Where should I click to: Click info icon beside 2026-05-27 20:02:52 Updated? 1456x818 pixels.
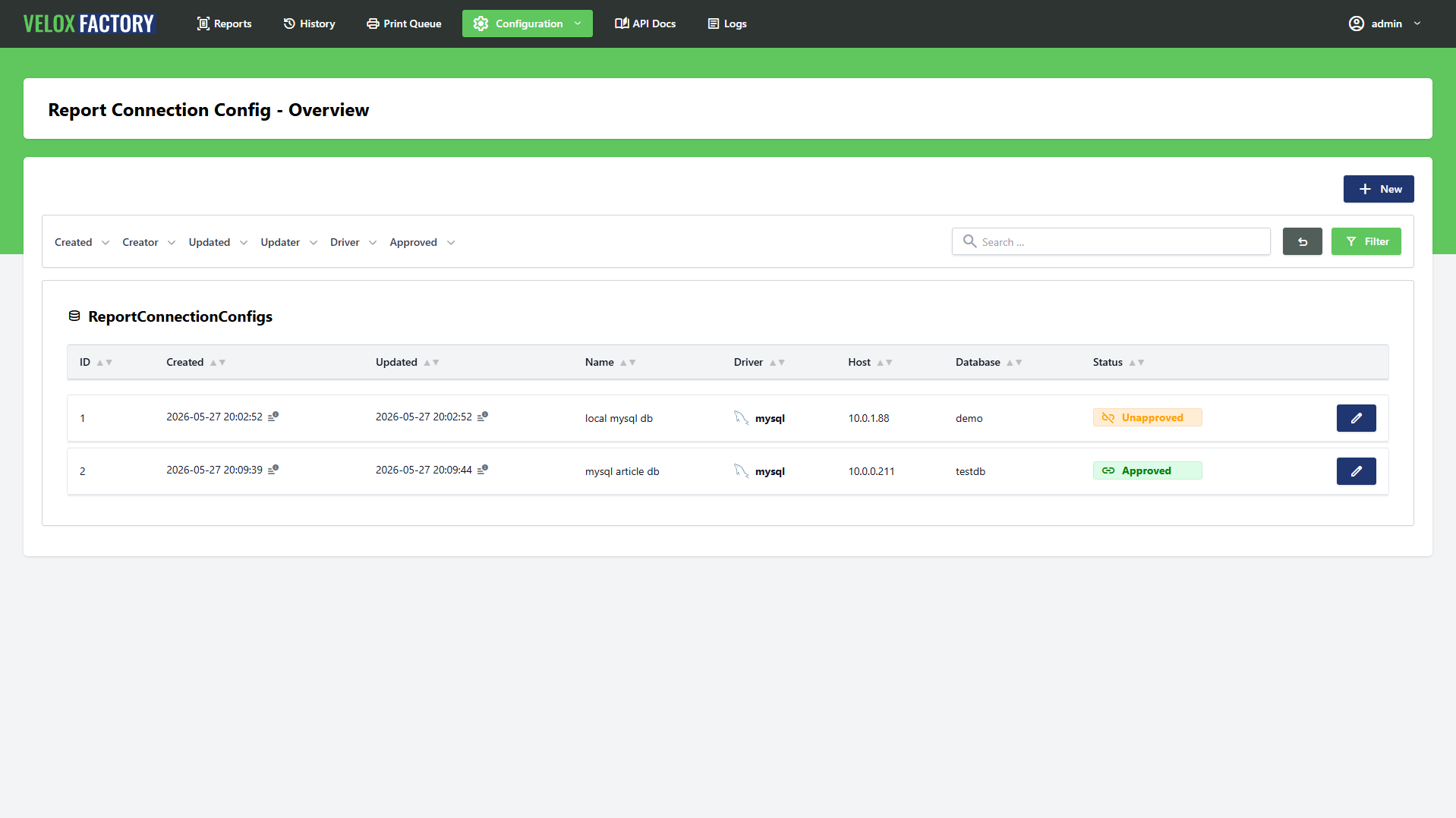coord(483,416)
